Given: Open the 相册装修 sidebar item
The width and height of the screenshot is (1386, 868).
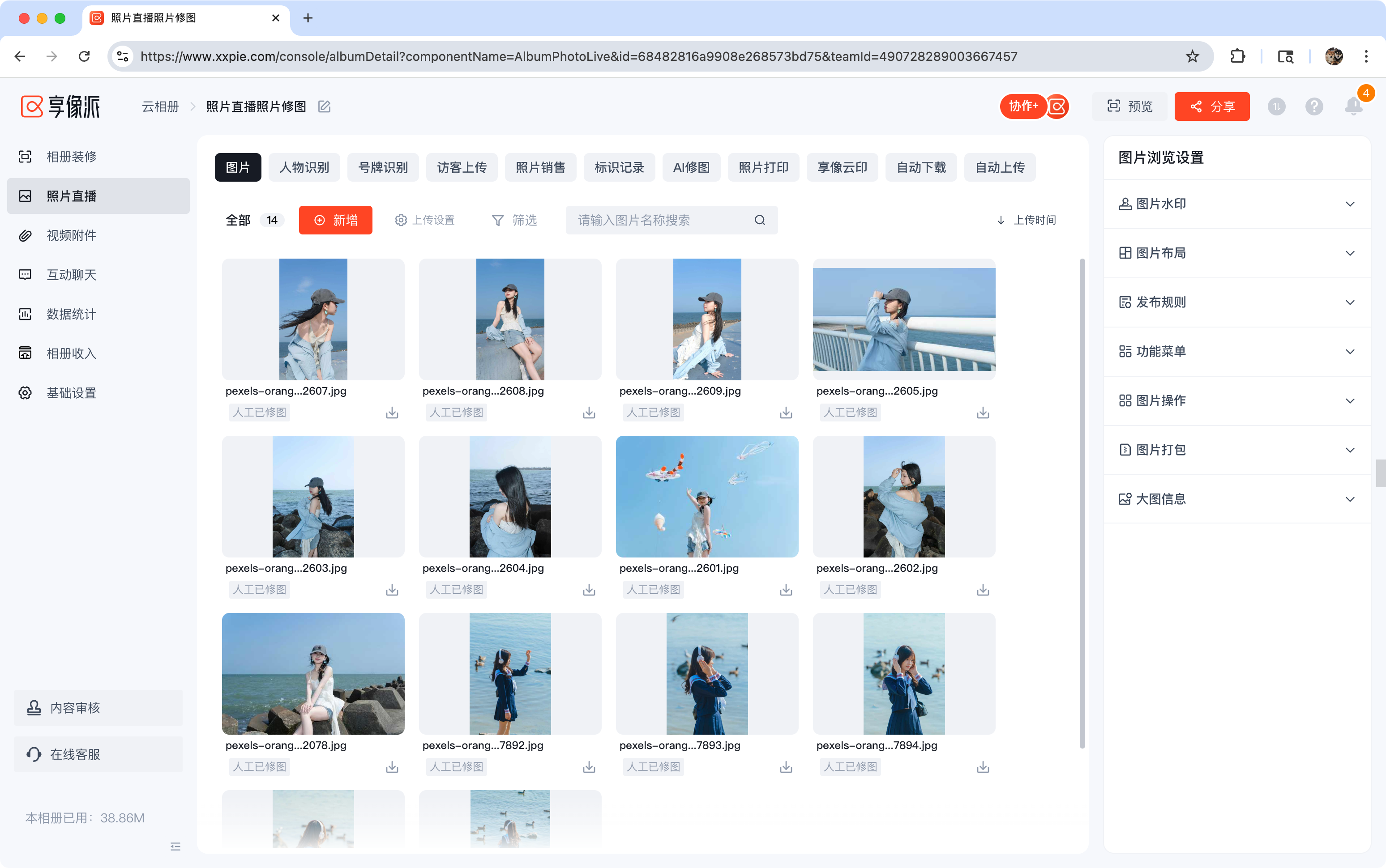Looking at the screenshot, I should [x=98, y=157].
